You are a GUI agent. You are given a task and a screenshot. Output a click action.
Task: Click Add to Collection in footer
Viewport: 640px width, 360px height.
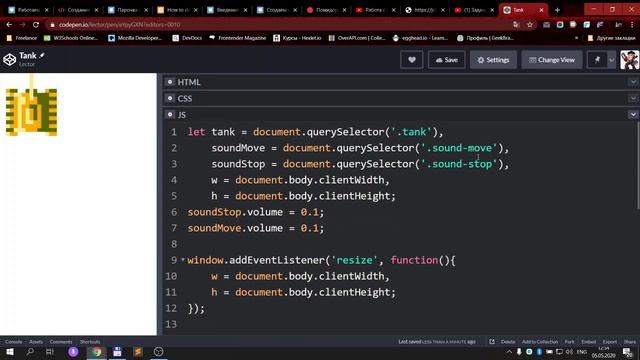coord(540,342)
